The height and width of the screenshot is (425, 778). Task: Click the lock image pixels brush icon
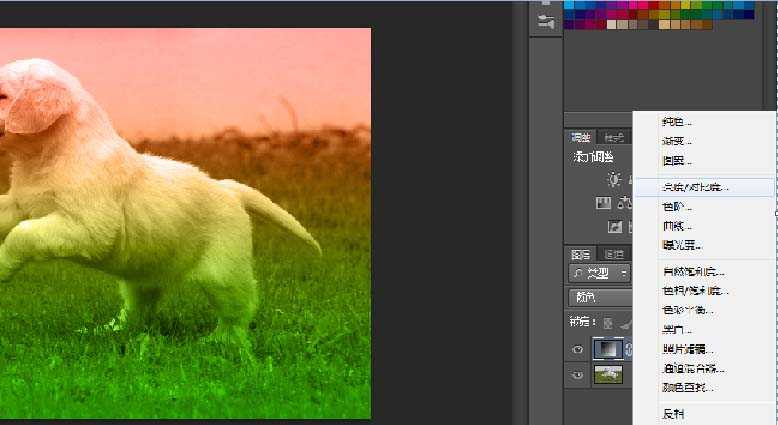(x=624, y=323)
